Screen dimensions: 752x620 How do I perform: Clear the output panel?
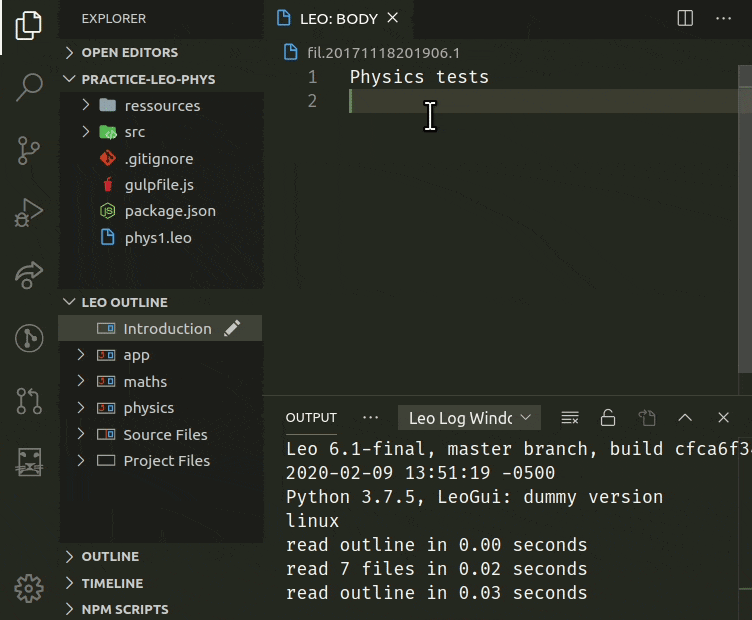(x=570, y=418)
